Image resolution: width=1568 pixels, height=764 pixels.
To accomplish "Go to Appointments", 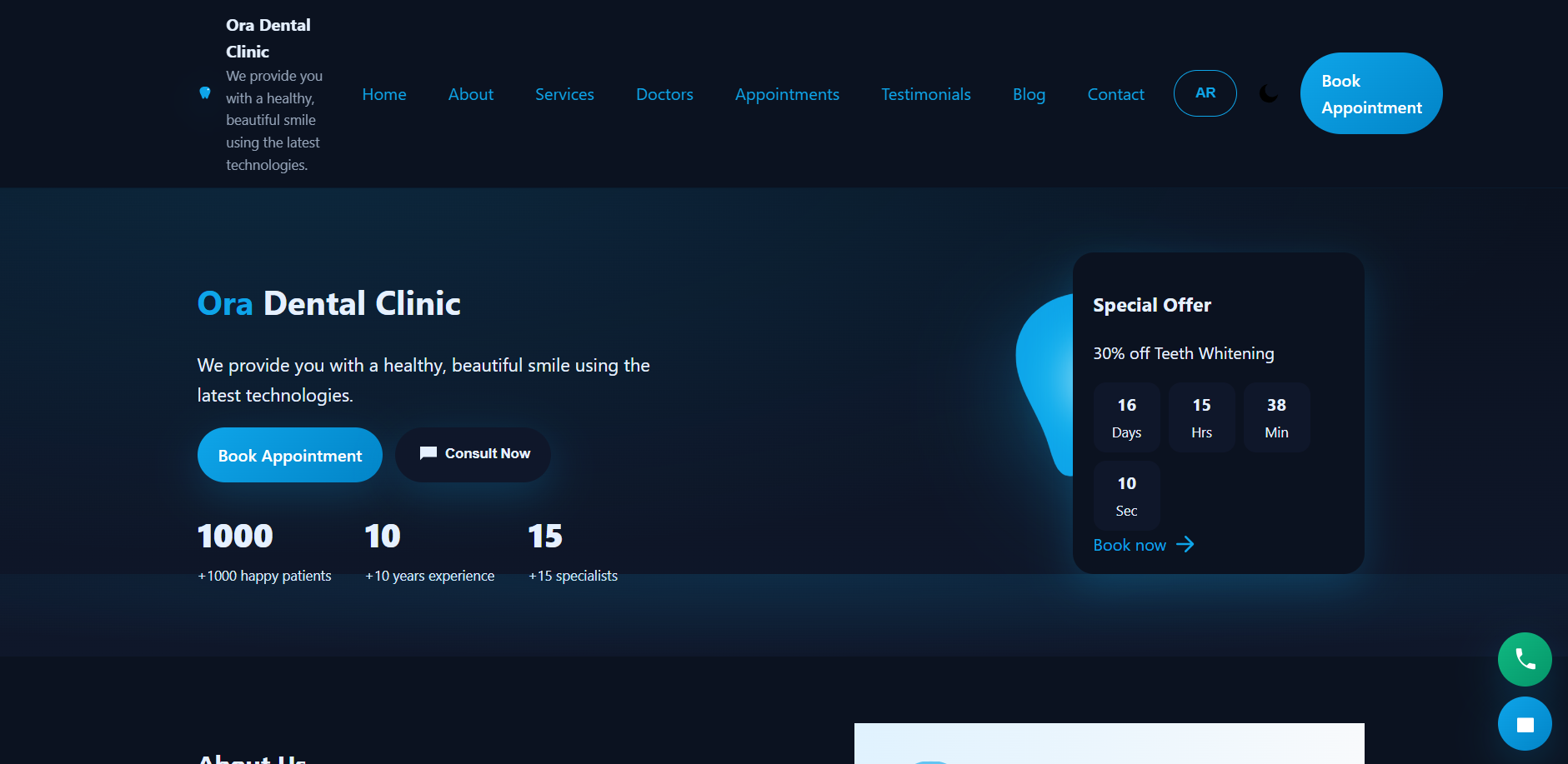I will coord(786,94).
